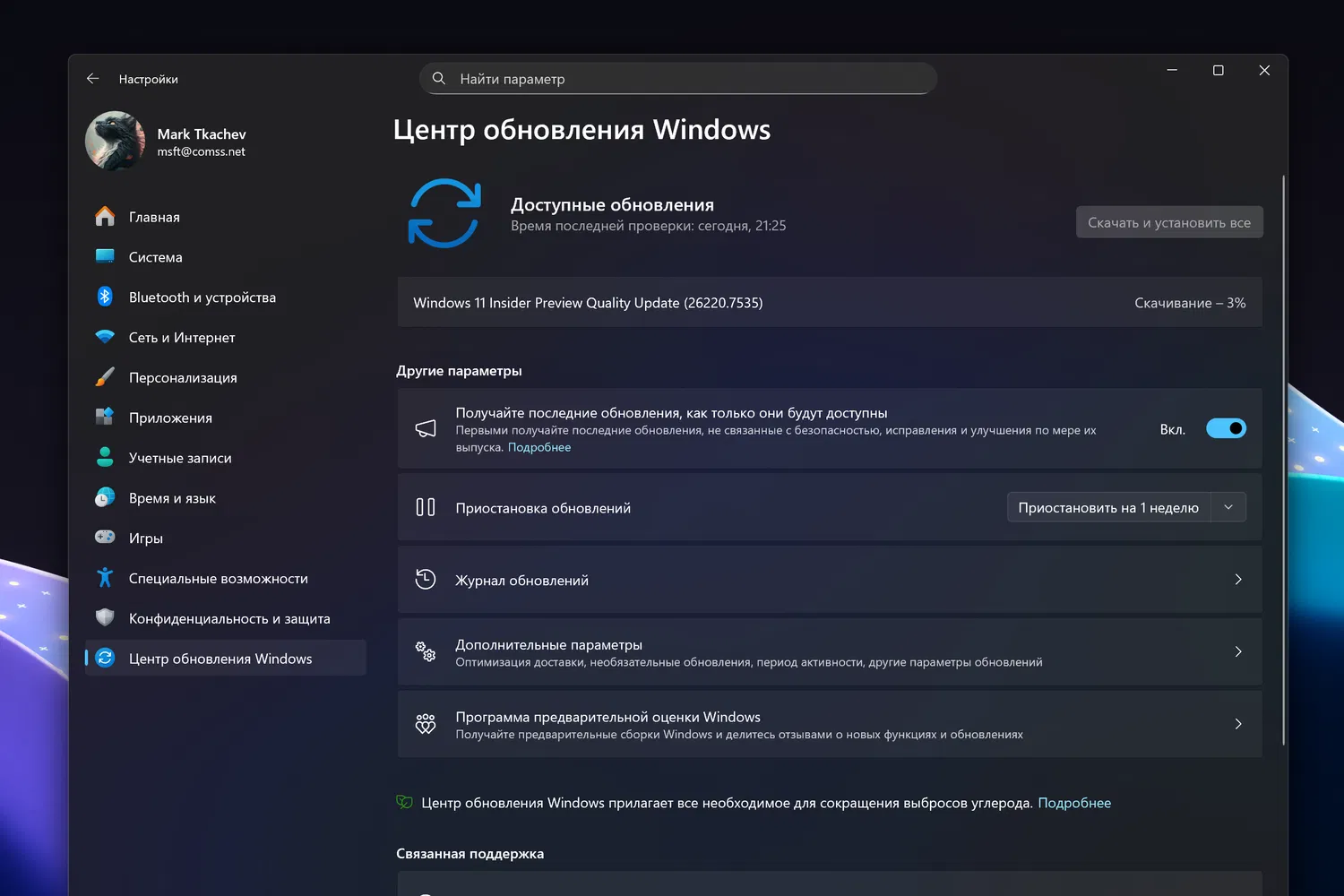
Task: Click inside Найти параметр search field
Action: click(678, 78)
